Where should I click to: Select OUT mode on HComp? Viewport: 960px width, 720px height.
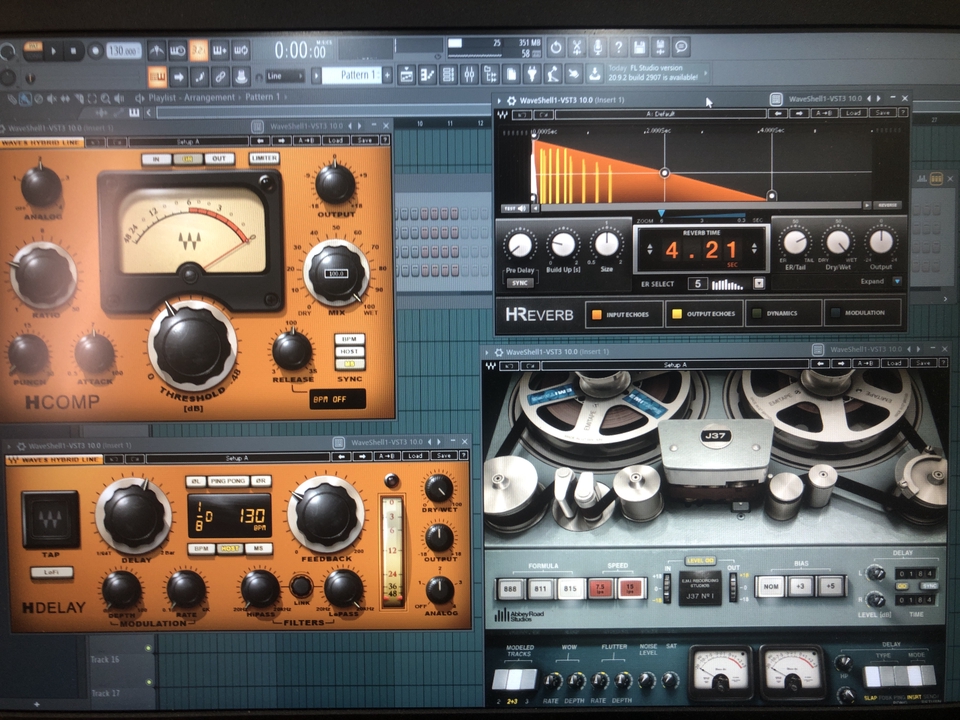[x=219, y=159]
